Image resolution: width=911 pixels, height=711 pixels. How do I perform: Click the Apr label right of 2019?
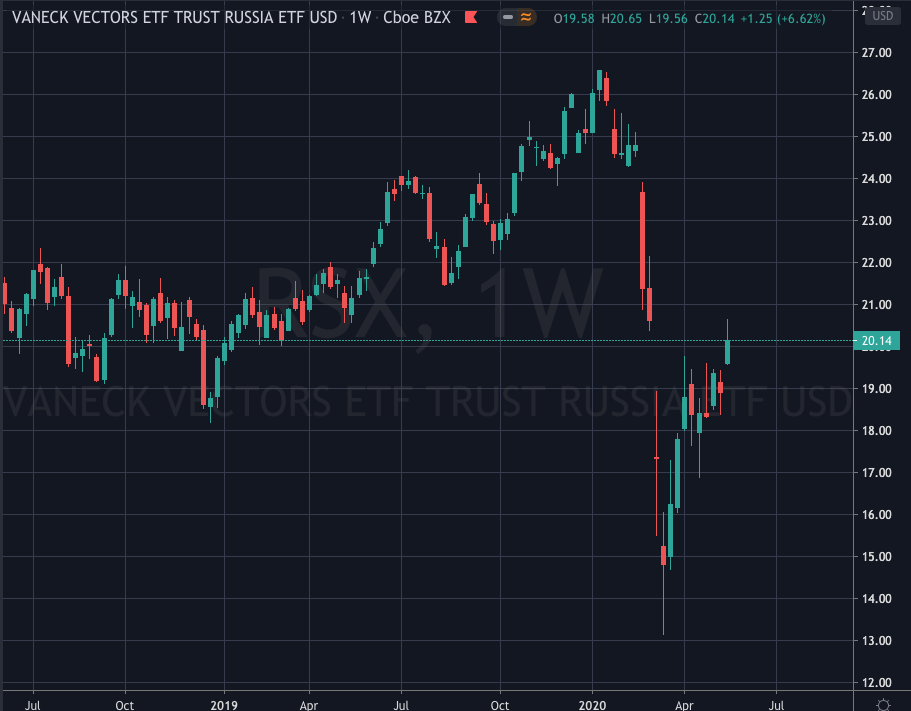tap(309, 705)
